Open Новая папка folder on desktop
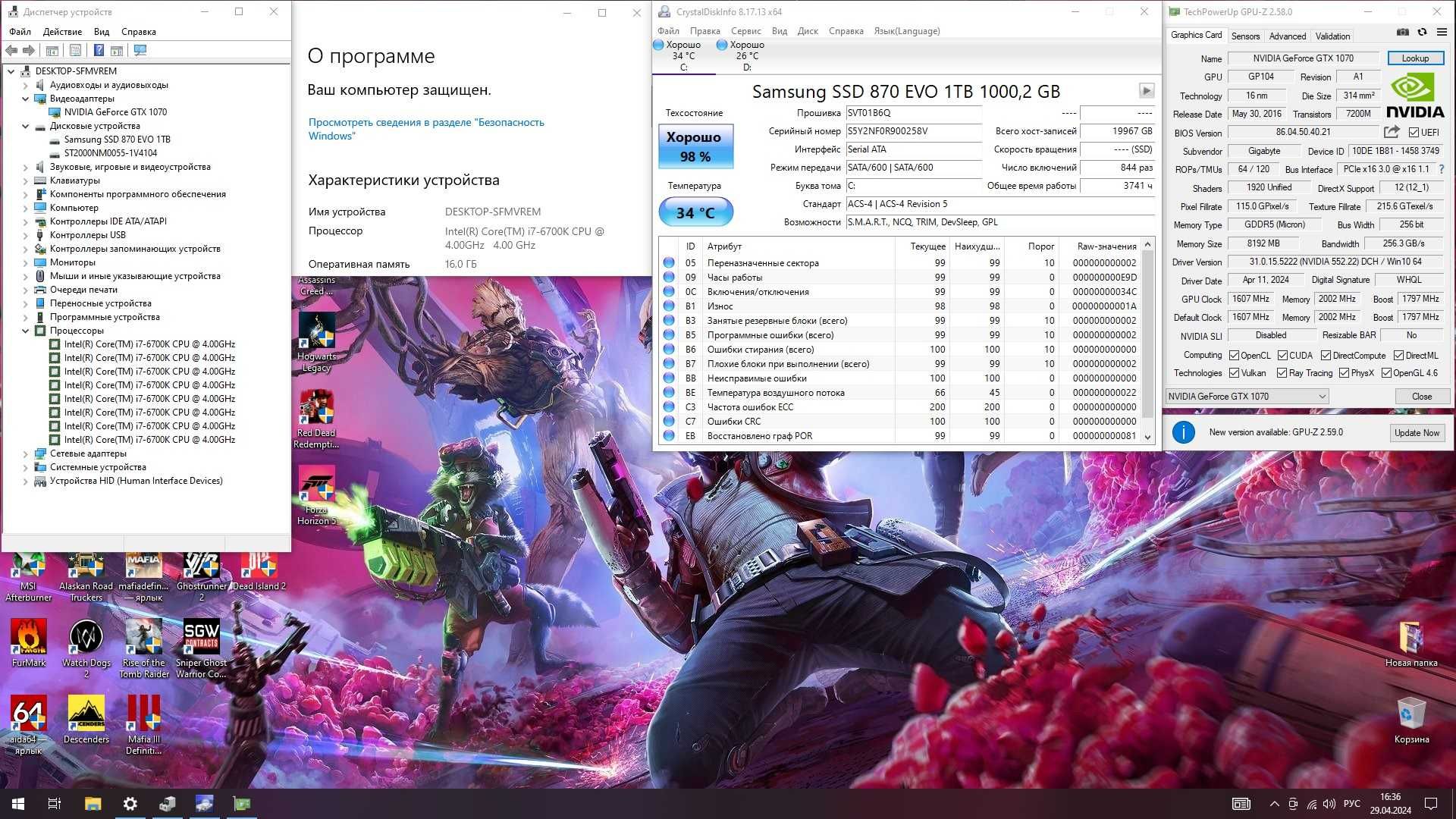Viewport: 1456px width, 819px height. click(x=1411, y=644)
